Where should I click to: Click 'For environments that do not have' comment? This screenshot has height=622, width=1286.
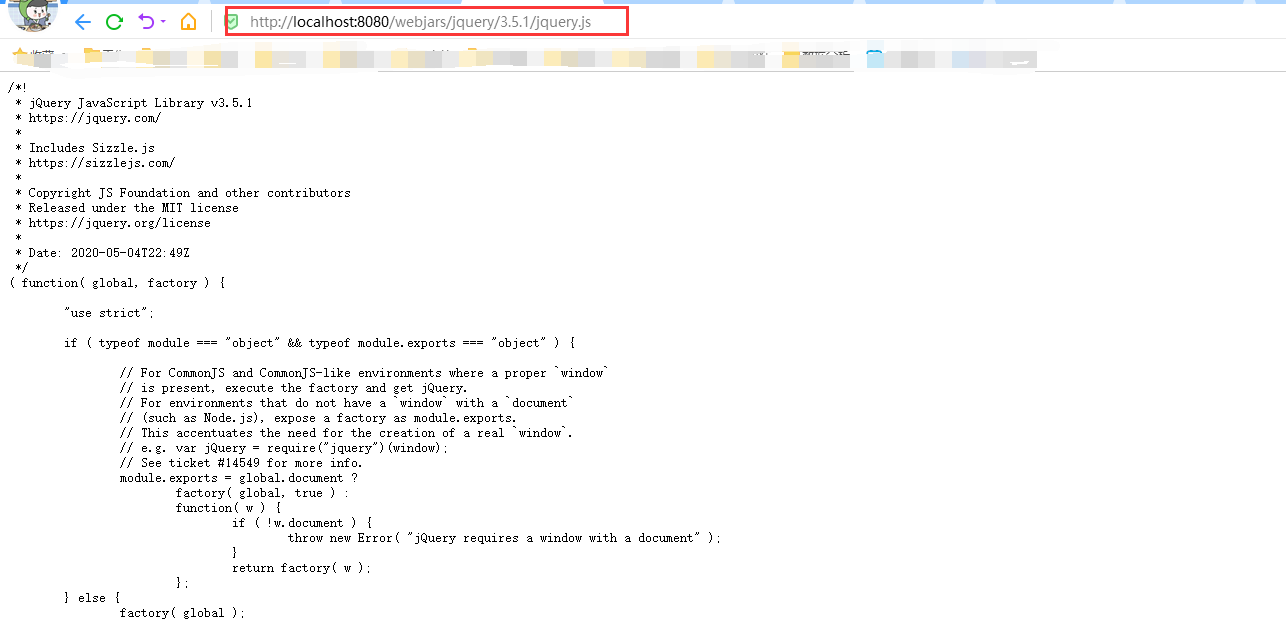[x=347, y=403]
